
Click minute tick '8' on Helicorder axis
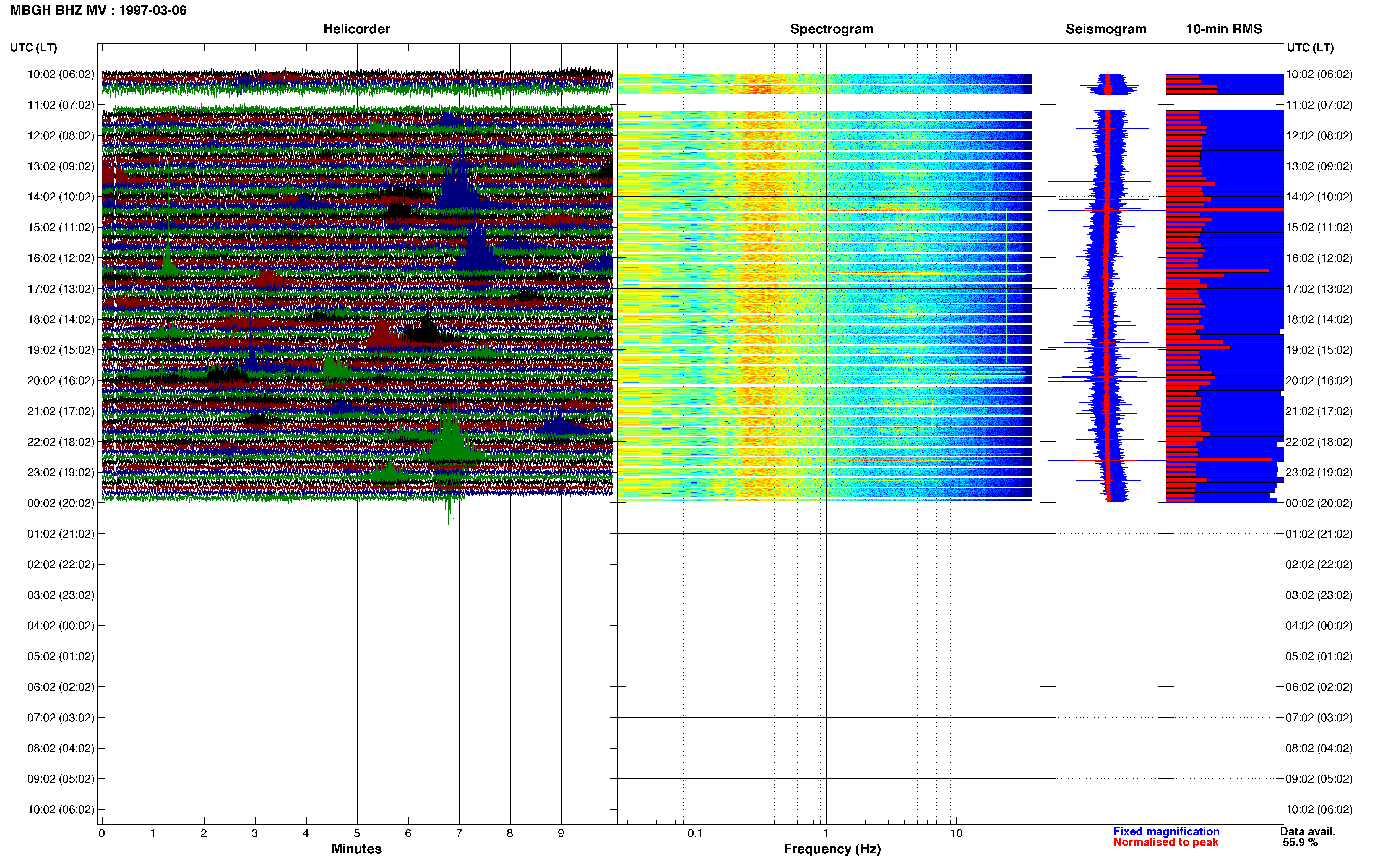510,833
